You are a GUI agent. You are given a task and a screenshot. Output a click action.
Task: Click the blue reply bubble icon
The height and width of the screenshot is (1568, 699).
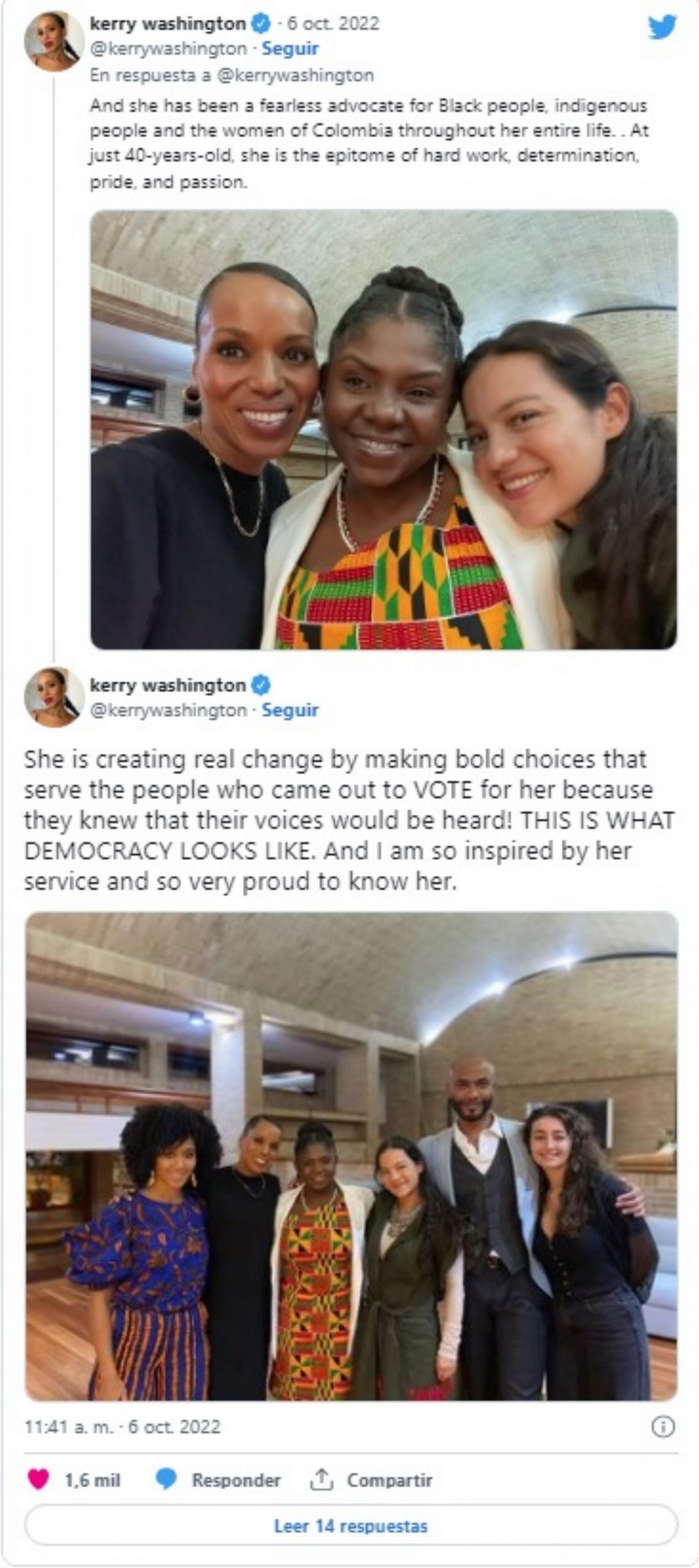(x=166, y=1480)
